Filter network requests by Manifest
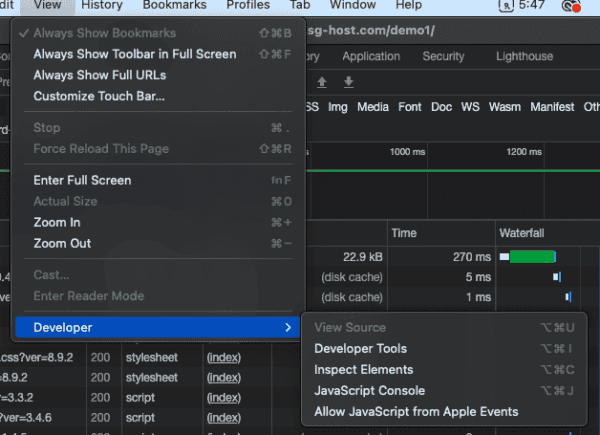This screenshot has width=600, height=435. pos(552,107)
